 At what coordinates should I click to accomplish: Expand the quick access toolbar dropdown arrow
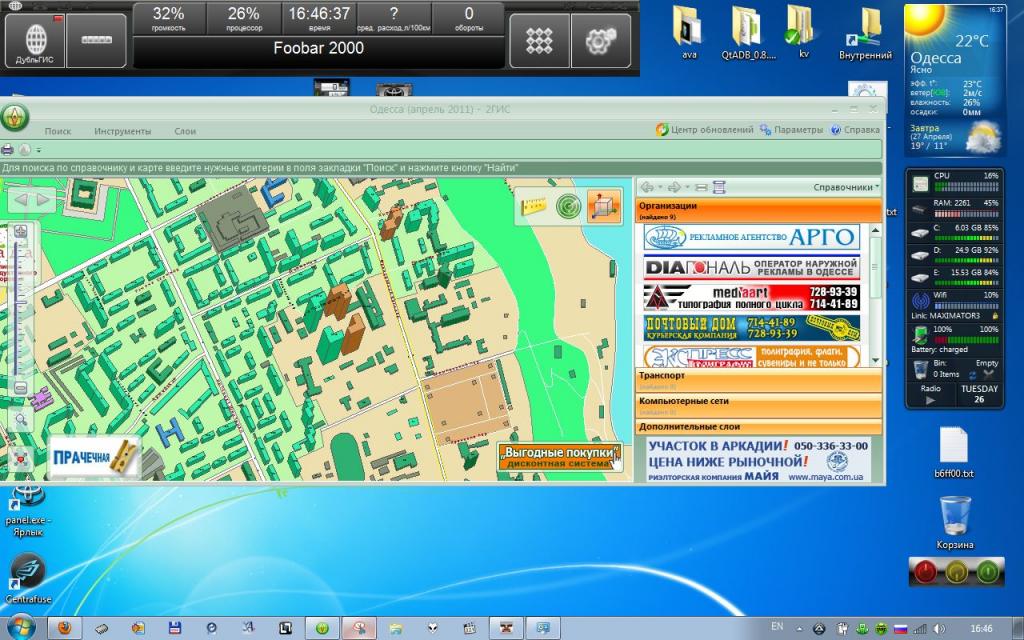(39, 150)
